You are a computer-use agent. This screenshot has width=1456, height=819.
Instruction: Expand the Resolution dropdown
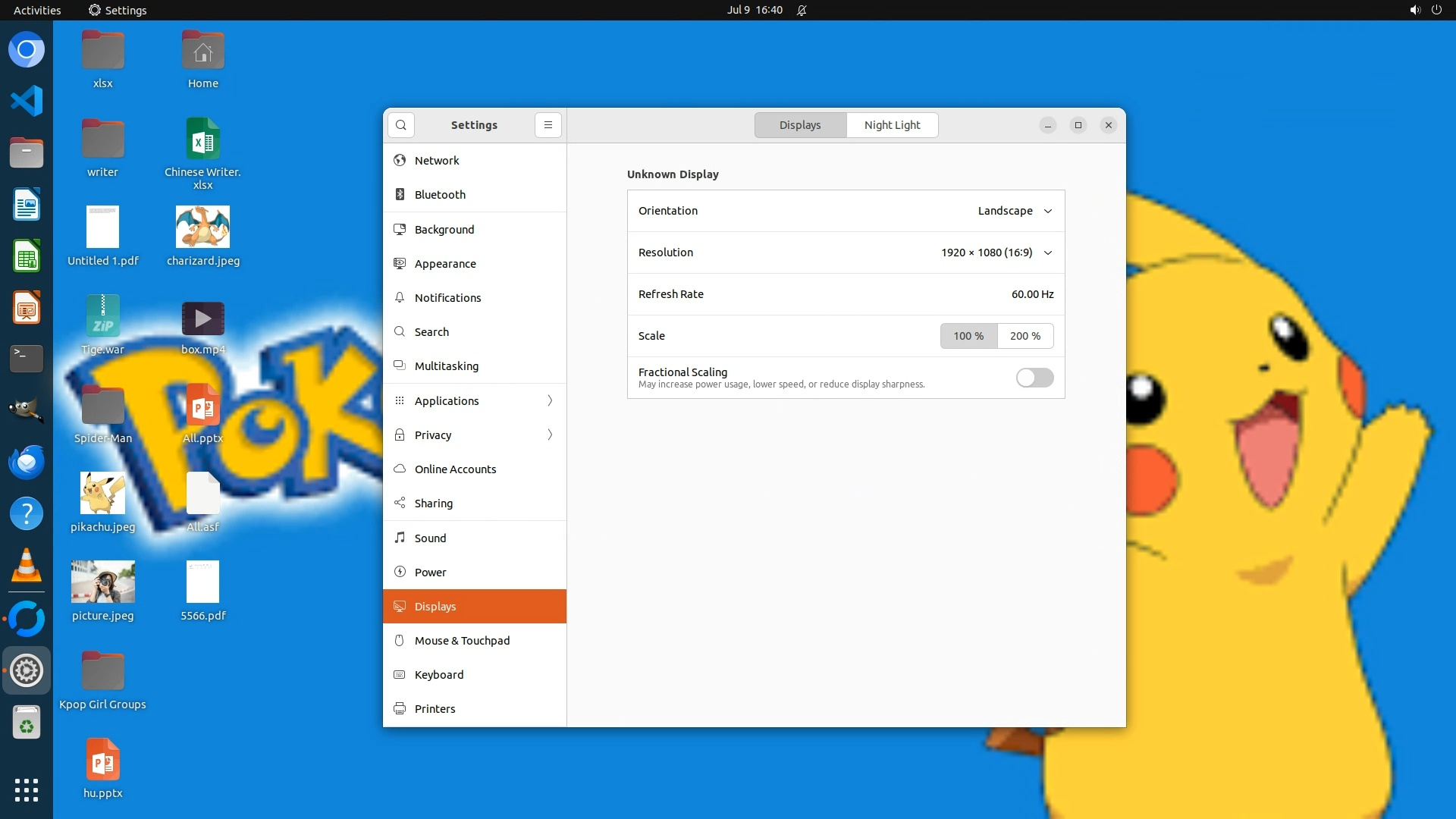click(996, 253)
